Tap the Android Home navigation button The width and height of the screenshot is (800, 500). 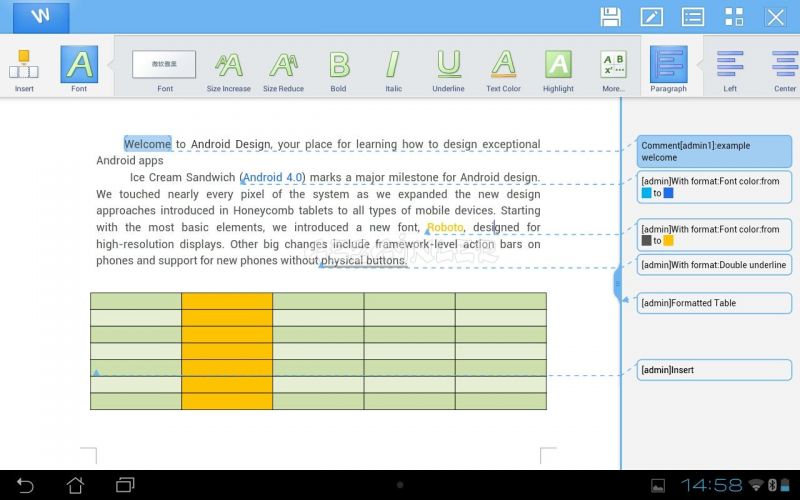75,485
